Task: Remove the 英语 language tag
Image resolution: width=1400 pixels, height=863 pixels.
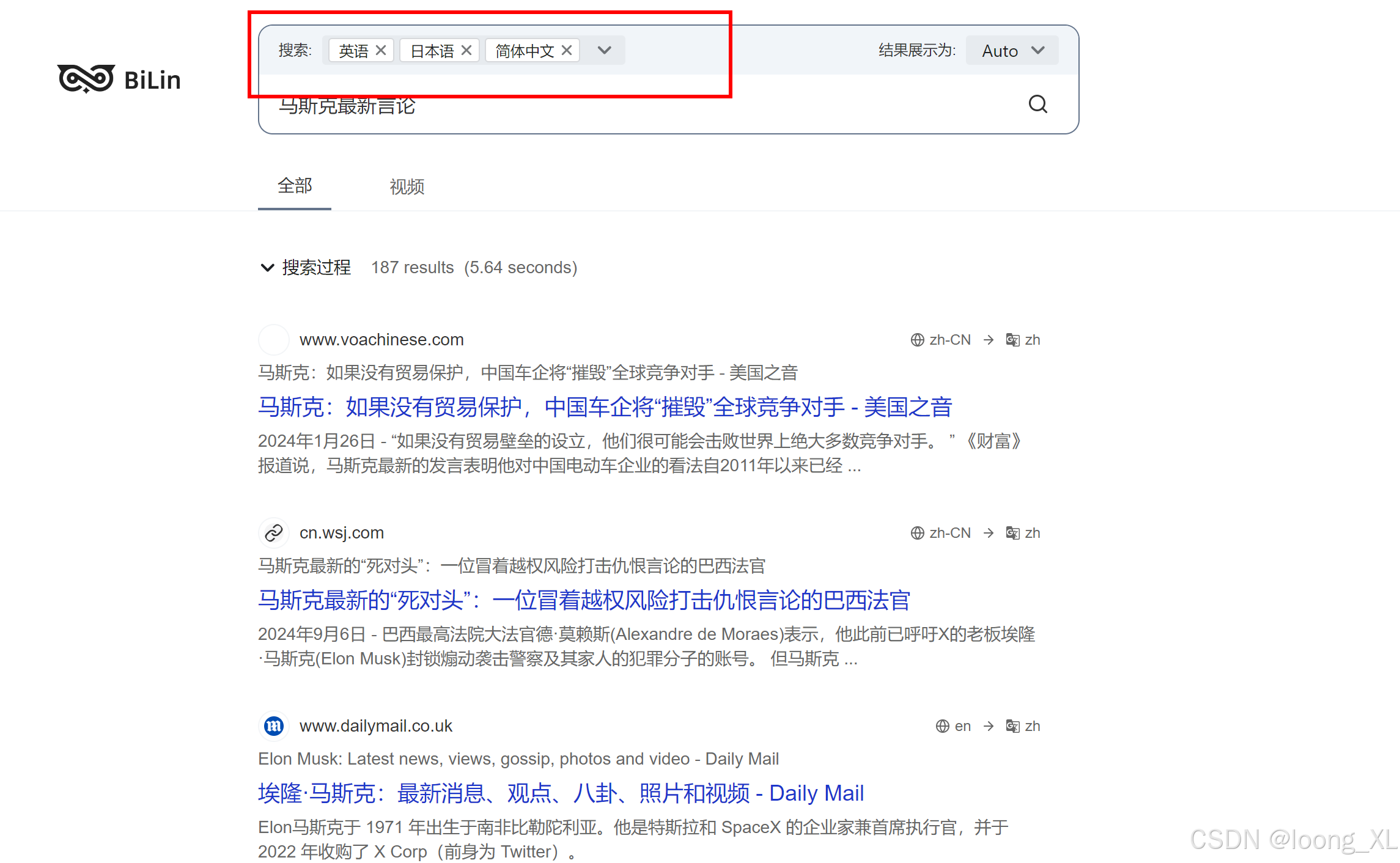Action: tap(381, 50)
